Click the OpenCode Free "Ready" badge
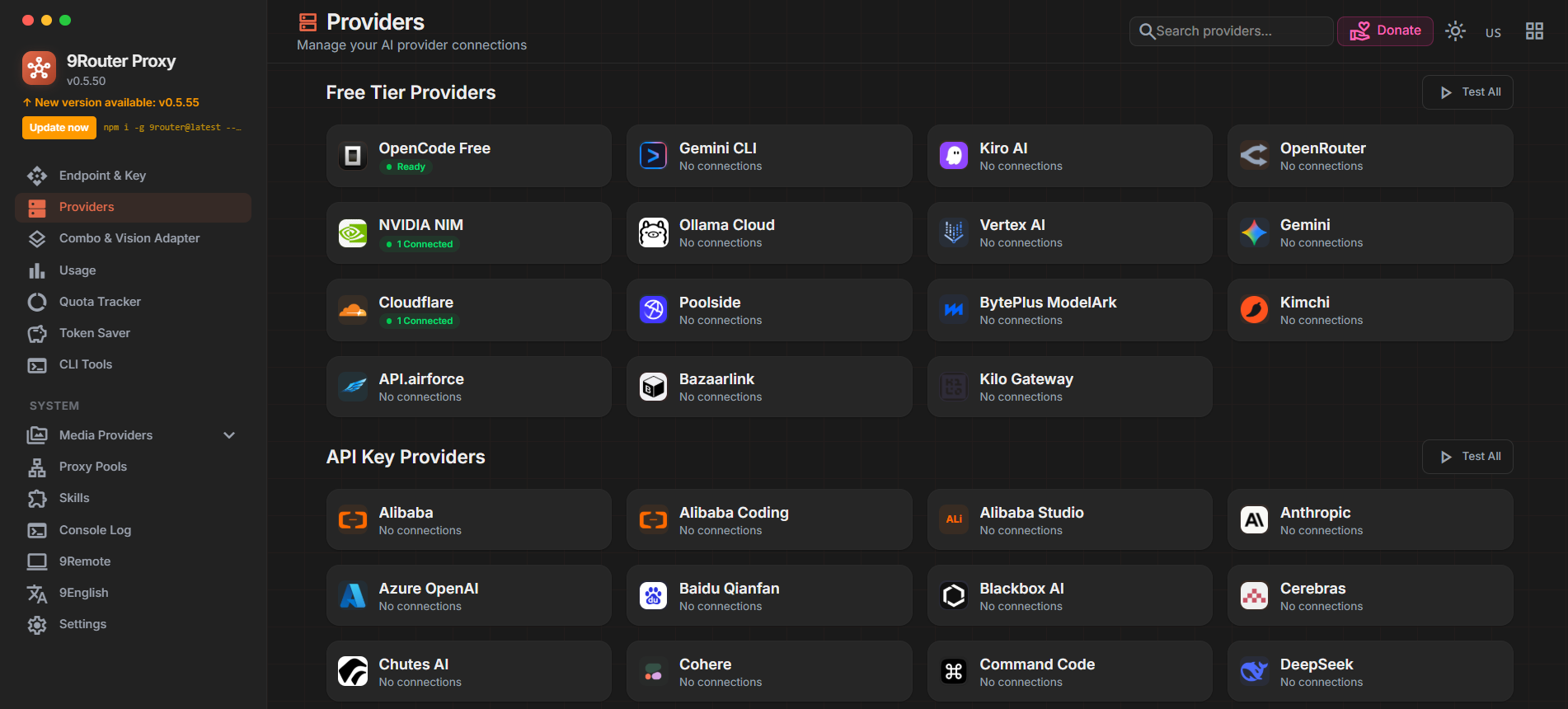This screenshot has height=709, width=1568. [406, 167]
